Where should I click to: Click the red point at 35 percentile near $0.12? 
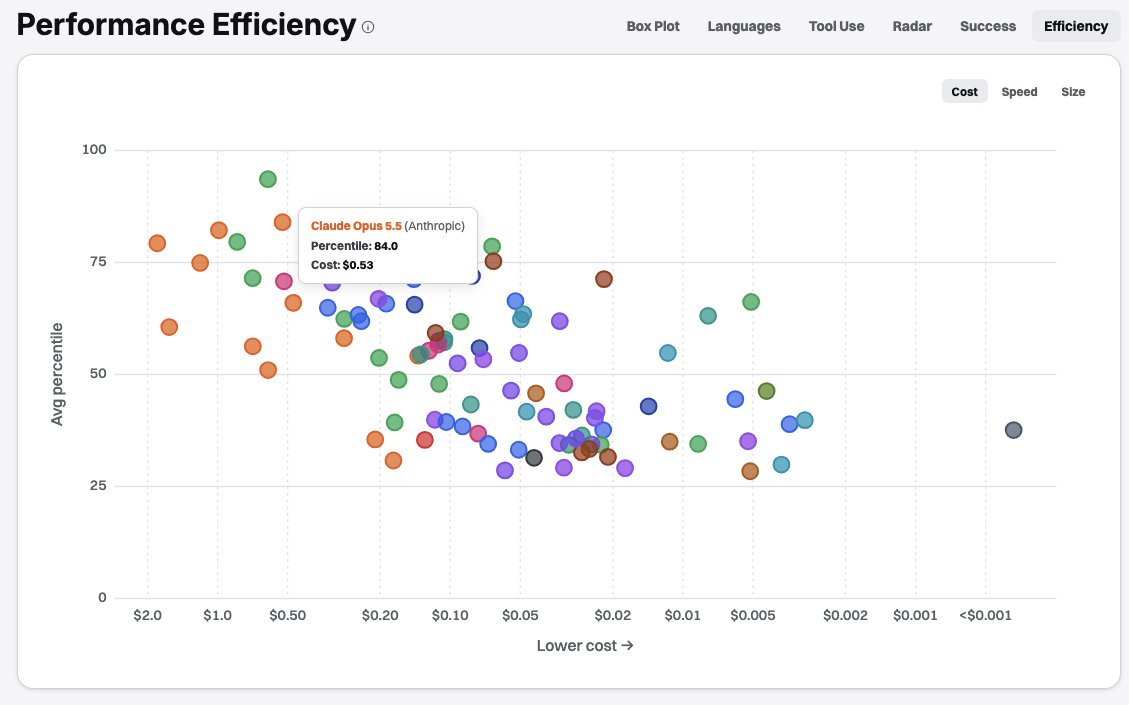425,440
